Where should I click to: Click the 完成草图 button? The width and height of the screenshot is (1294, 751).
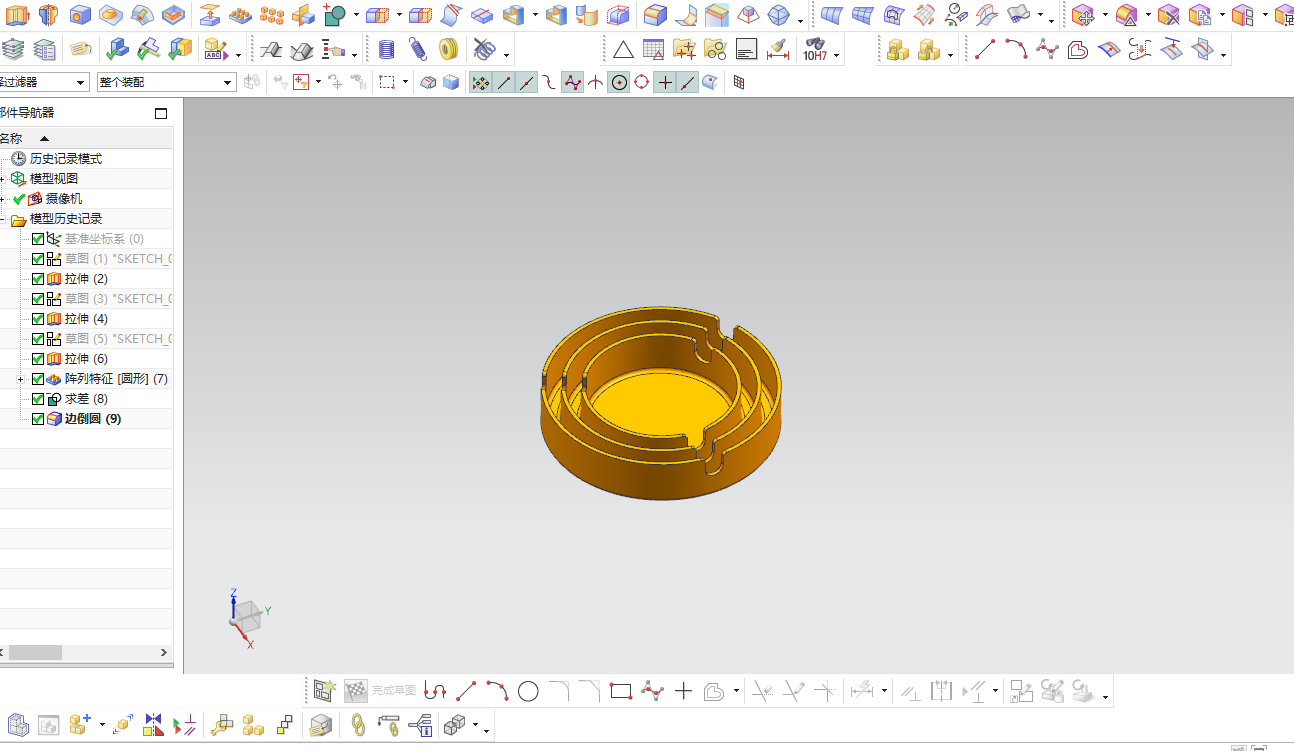click(394, 690)
